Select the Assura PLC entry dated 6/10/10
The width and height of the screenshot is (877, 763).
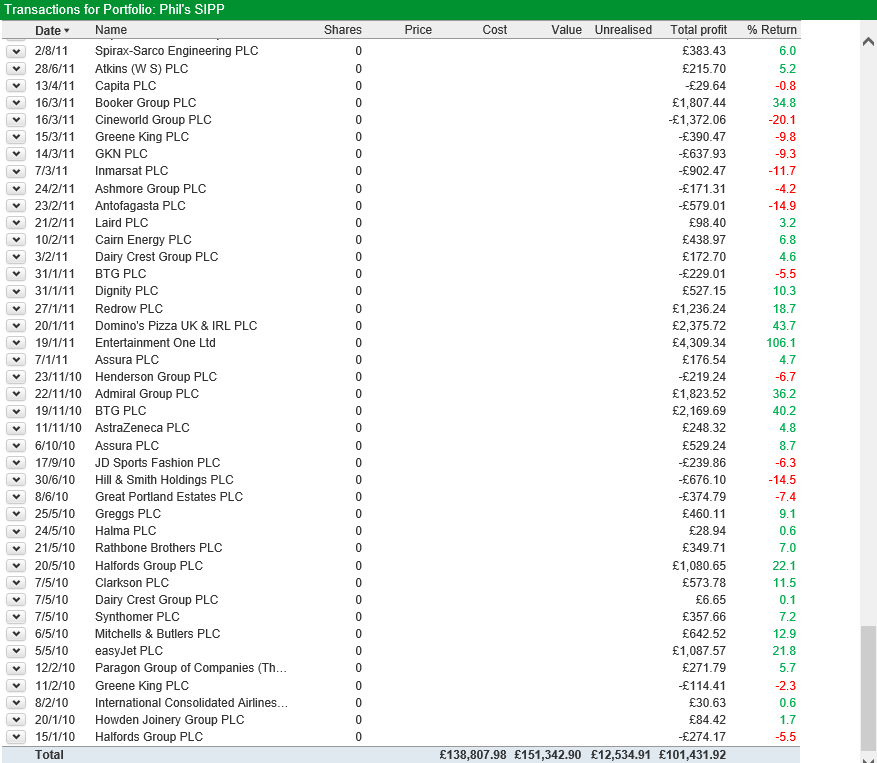126,446
